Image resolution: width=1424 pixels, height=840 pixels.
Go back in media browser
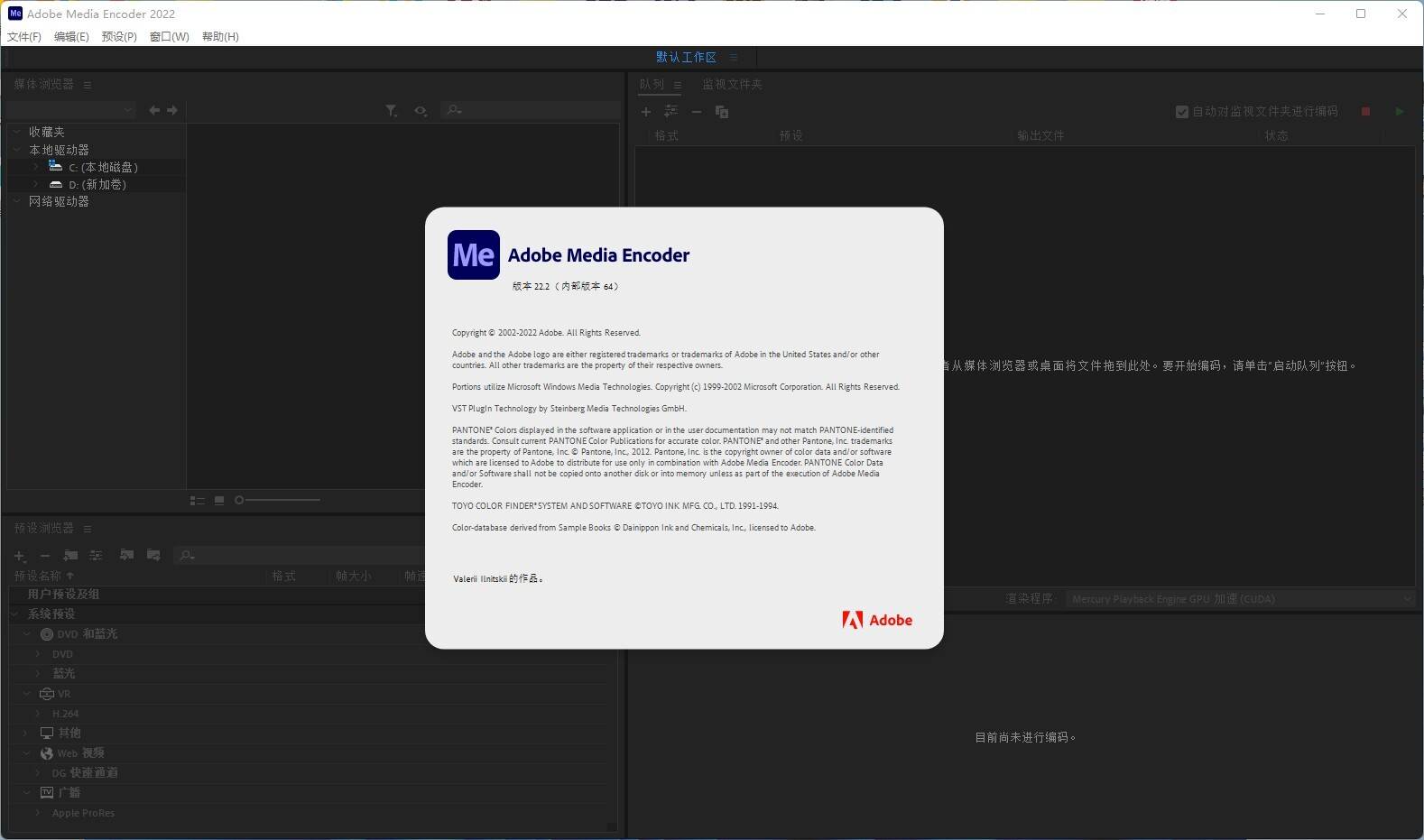click(x=154, y=110)
